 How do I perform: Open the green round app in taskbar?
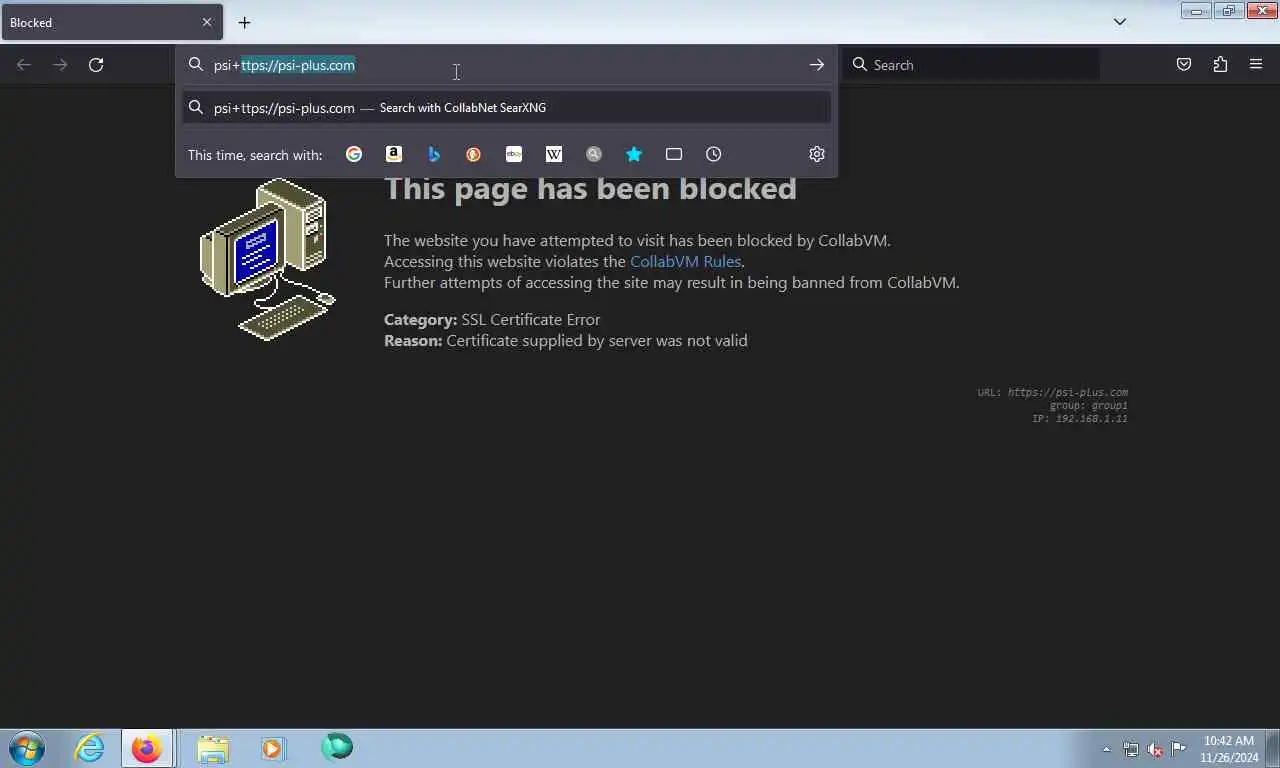click(337, 747)
